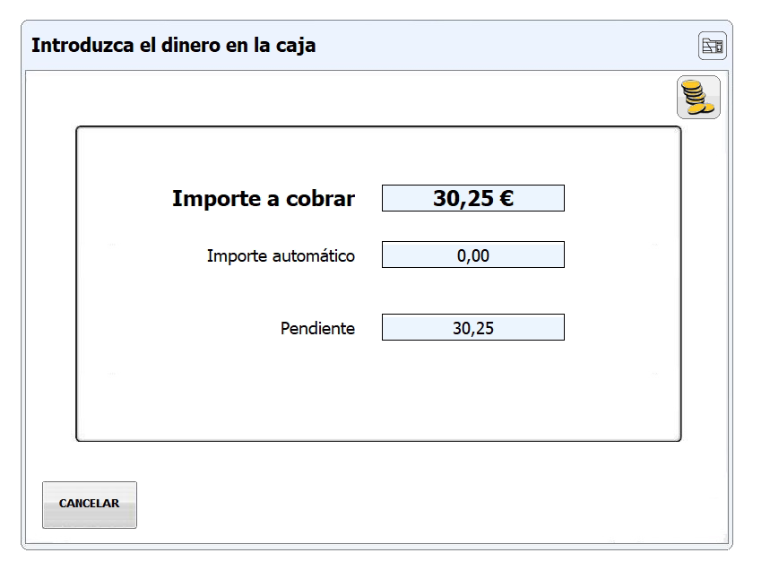757x583 pixels.
Task: Click the Pendiente field showing 30,25
Action: click(x=473, y=327)
